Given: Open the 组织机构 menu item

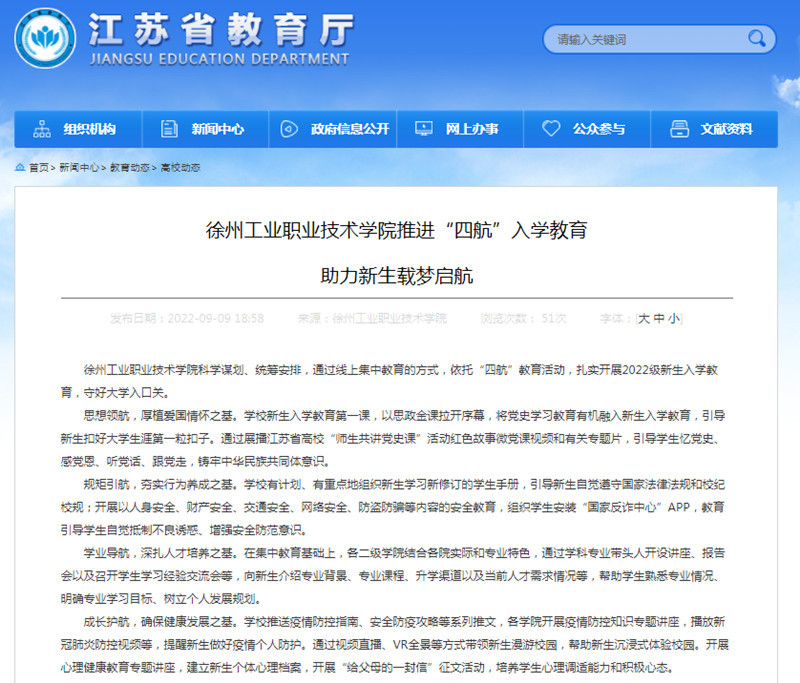Looking at the screenshot, I should (90, 129).
